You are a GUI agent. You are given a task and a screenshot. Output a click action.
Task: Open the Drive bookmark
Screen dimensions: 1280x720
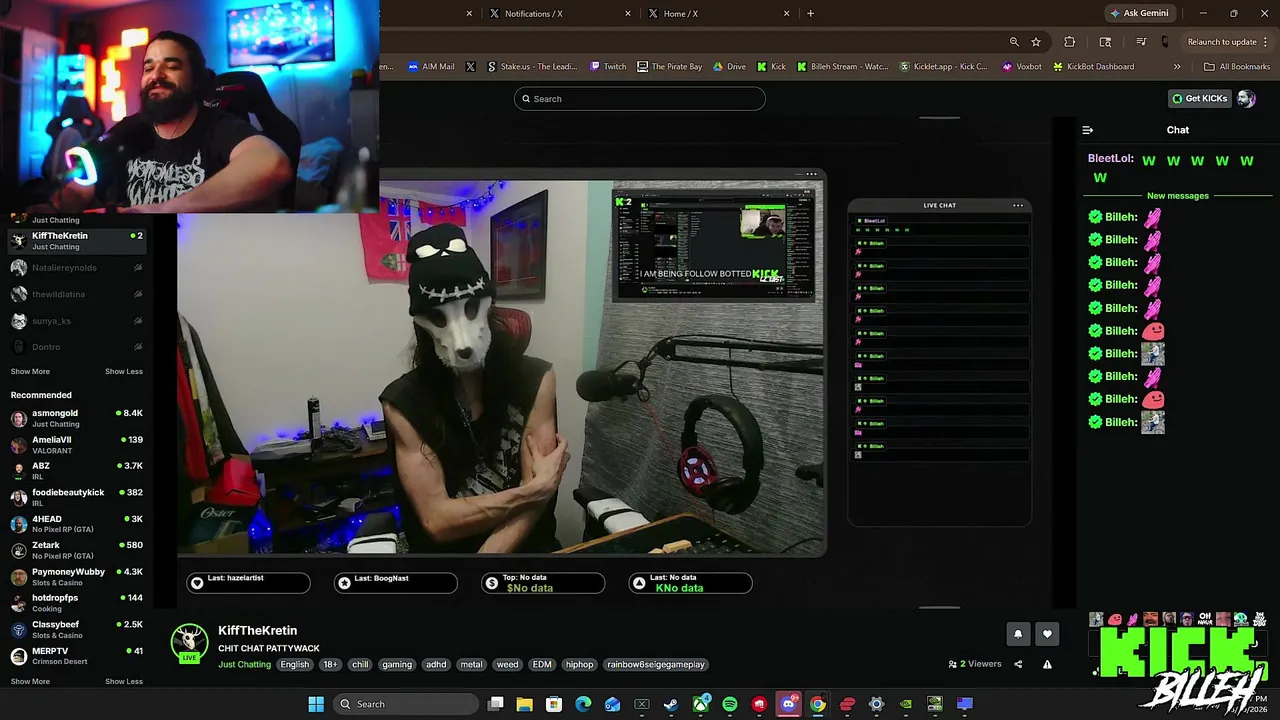729,67
